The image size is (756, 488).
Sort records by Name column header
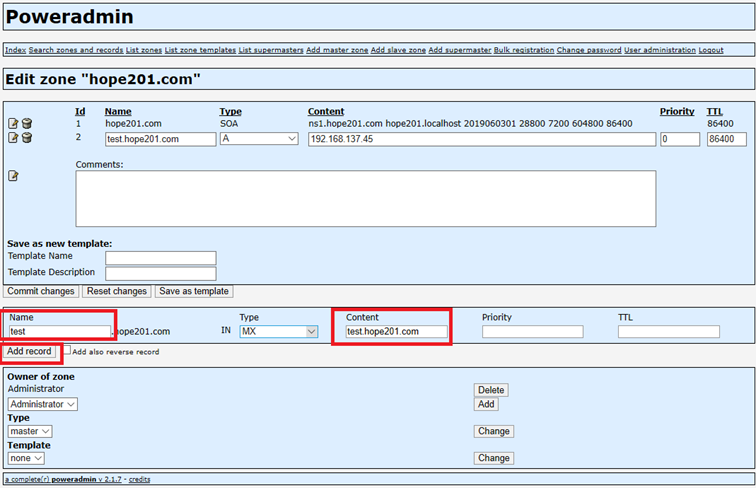[x=118, y=111]
